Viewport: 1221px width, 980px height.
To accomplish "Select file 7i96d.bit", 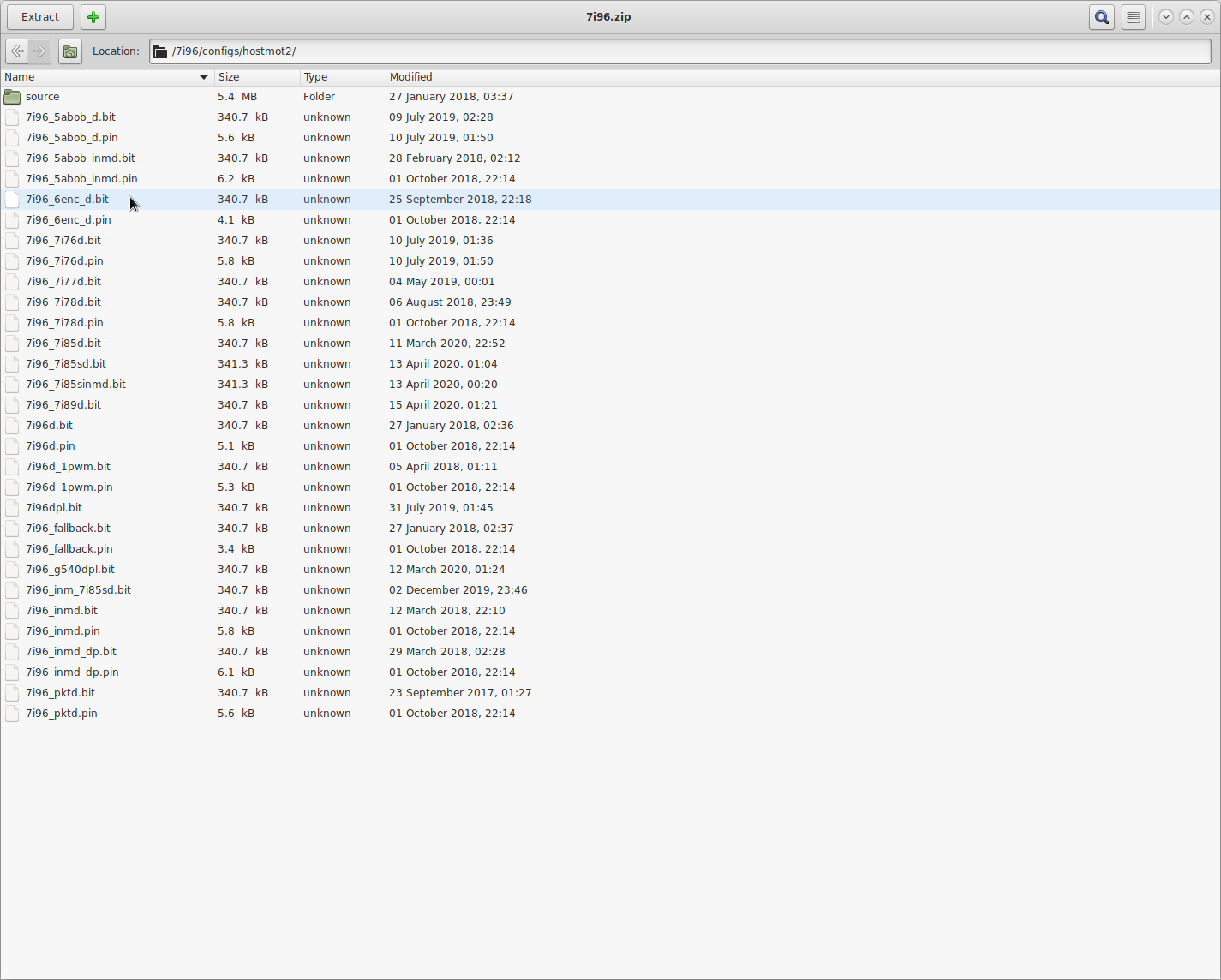I will 49,426.
